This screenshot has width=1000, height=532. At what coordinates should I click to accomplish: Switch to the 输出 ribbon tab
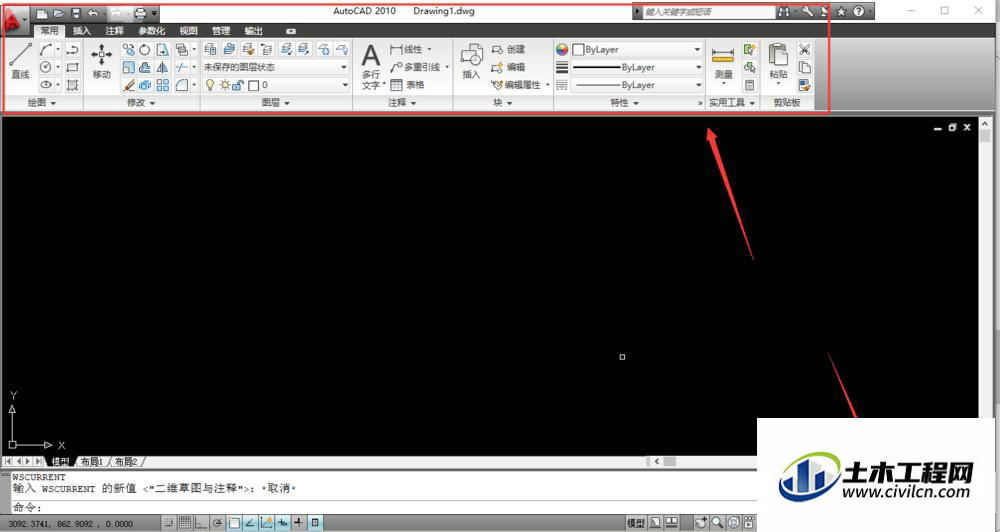tap(253, 31)
